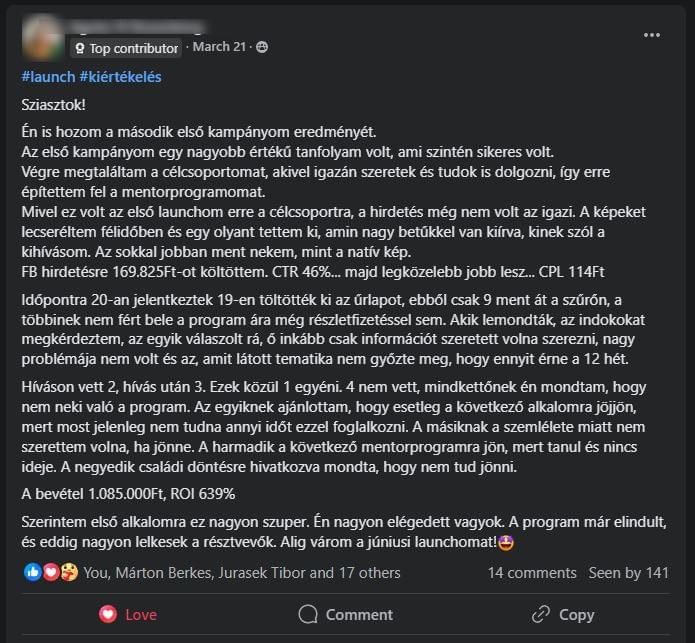Click the blurred author name
The image size is (695, 643).
tap(137, 26)
